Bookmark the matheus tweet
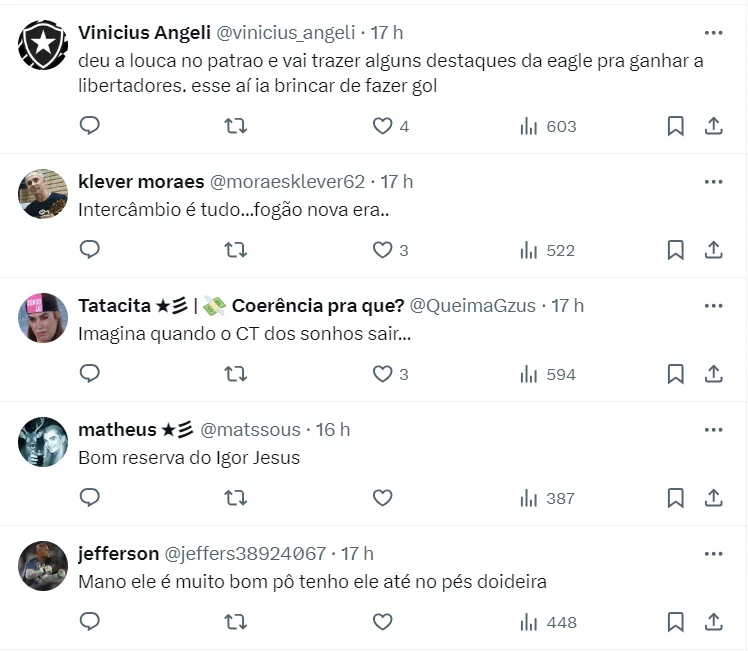Screen dimensions: 748x651 pos(675,498)
